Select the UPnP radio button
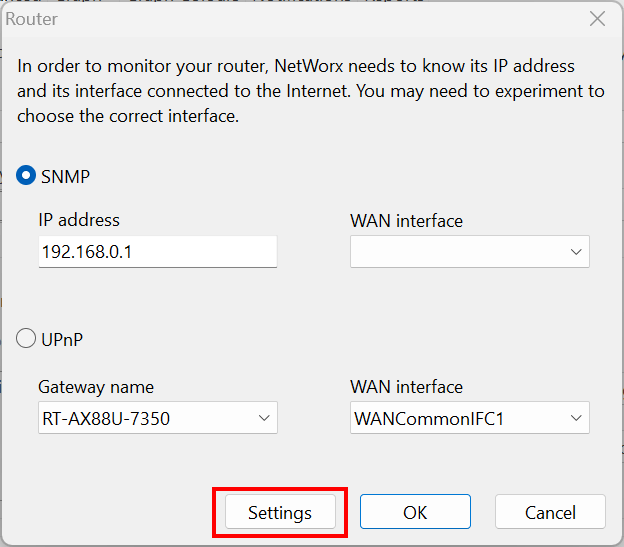 (x=26, y=339)
